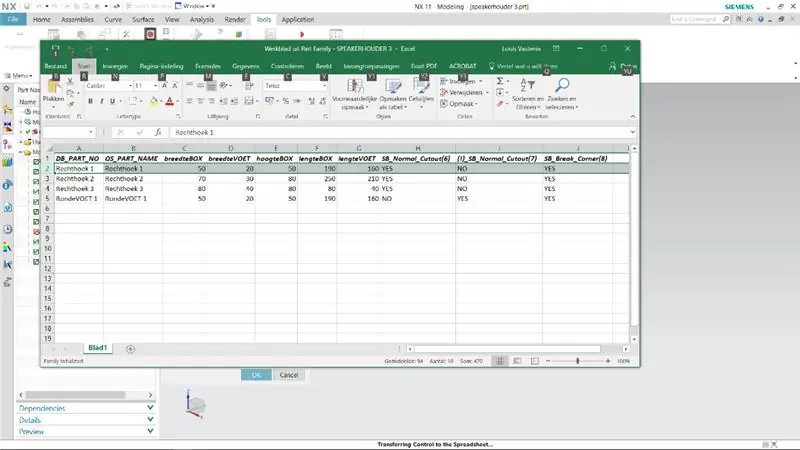Click the percent style icon
This screenshot has height=450, width=800.
click(x=286, y=101)
